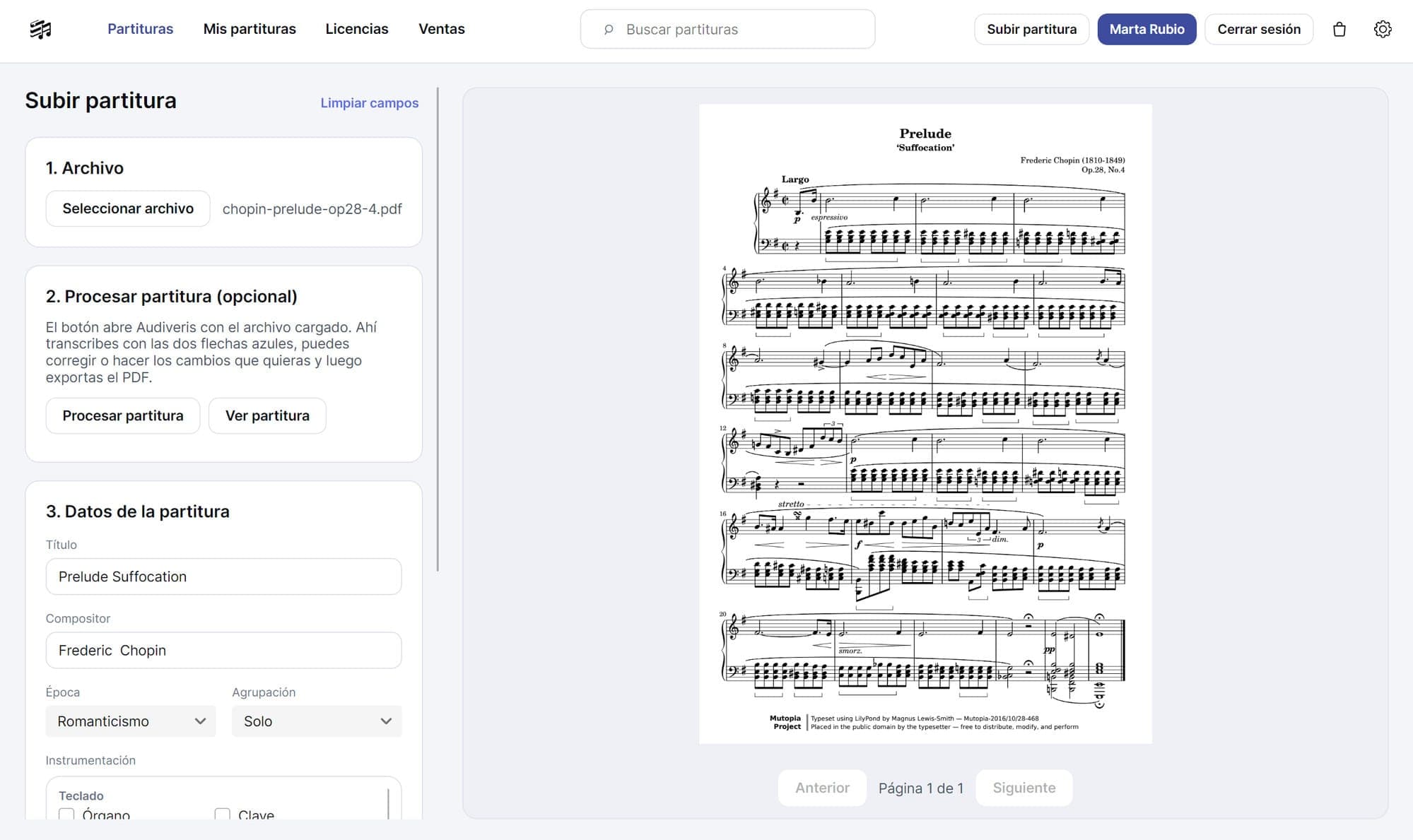Viewport: 1413px width, 840px height.
Task: Click the Instrumentación list scrollbar
Action: point(388,804)
